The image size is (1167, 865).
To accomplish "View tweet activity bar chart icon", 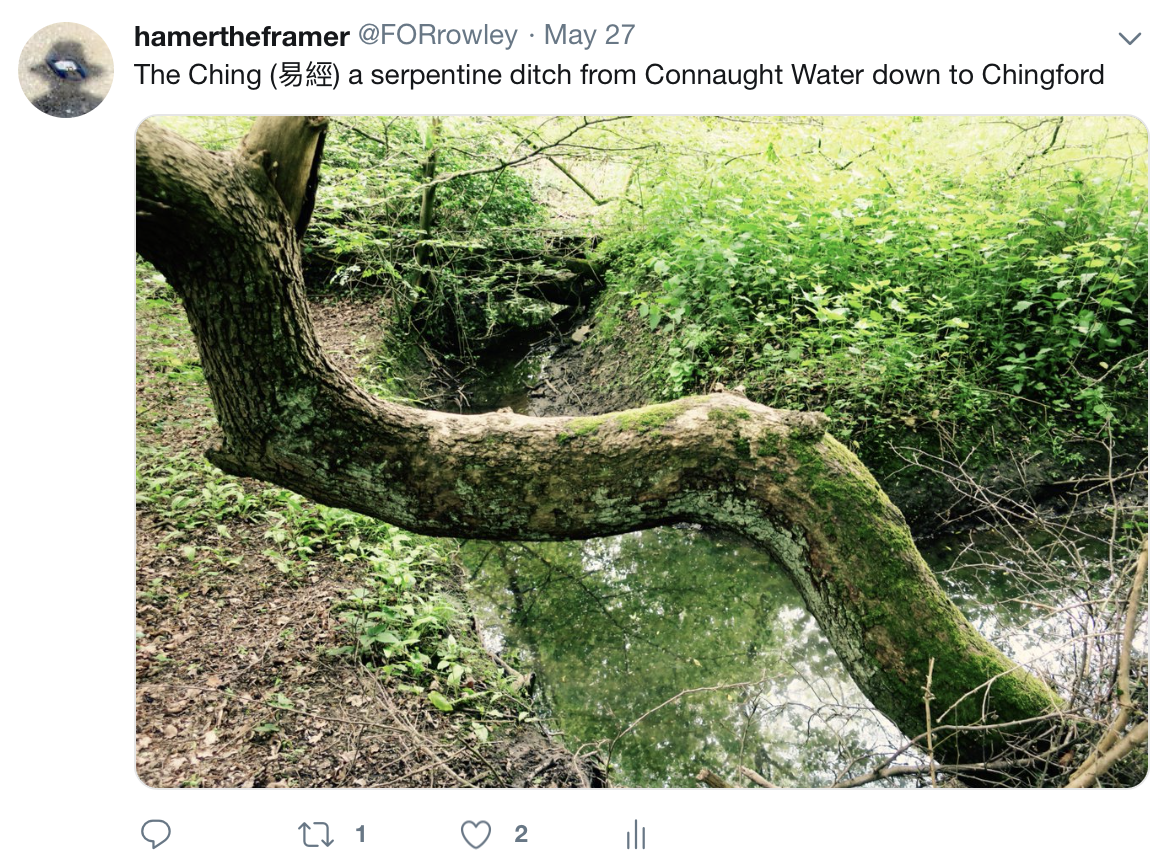I will click(636, 834).
